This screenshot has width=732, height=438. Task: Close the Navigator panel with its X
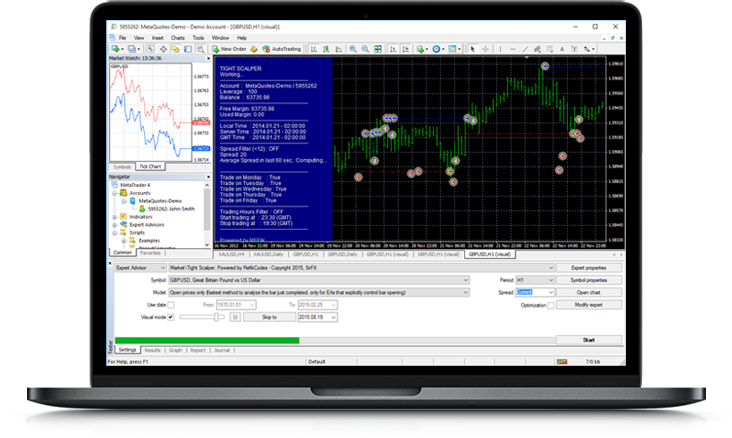(x=210, y=177)
